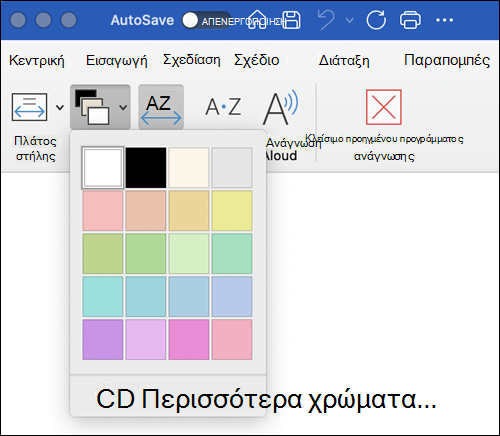Open Περισσότερα χρώματα... for more colors
Screen dimensions: 500x436
click(x=266, y=399)
